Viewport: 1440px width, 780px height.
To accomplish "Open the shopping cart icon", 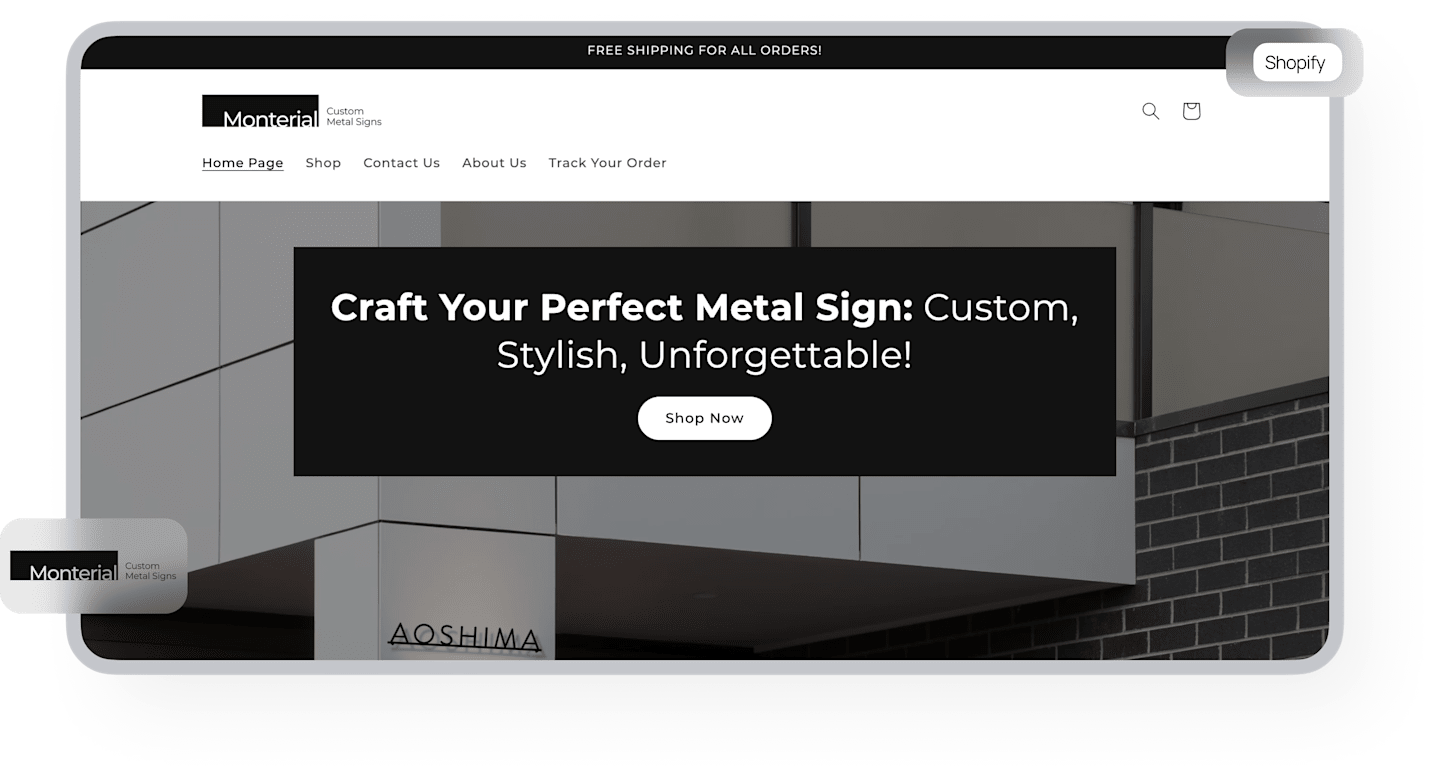I will 1191,111.
